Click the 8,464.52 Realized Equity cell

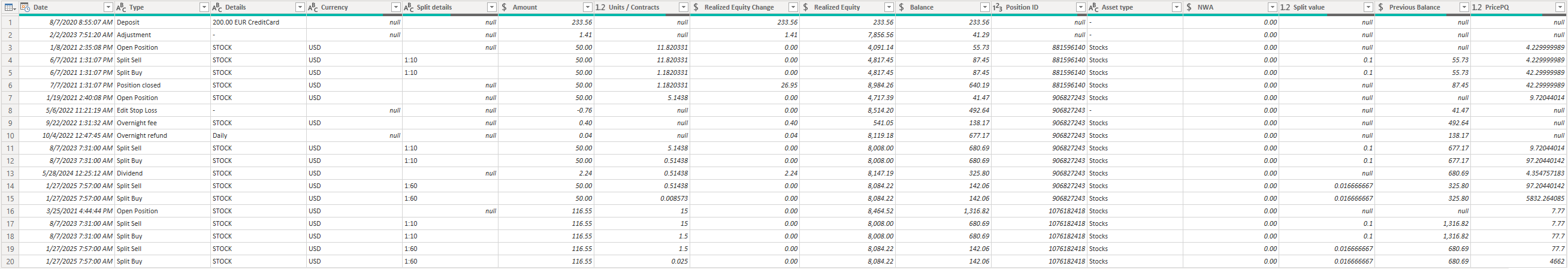click(x=847, y=210)
